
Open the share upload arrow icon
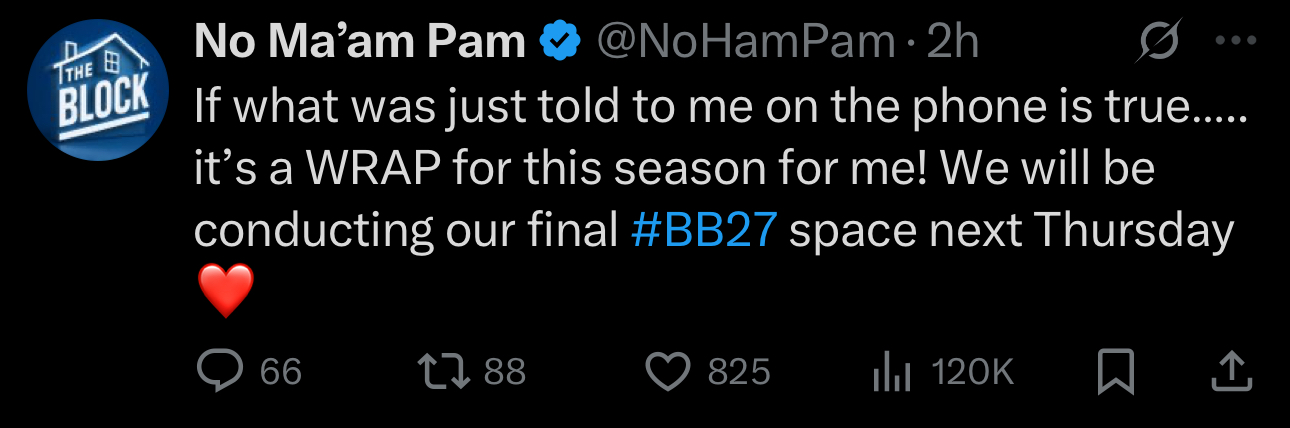(1232, 372)
